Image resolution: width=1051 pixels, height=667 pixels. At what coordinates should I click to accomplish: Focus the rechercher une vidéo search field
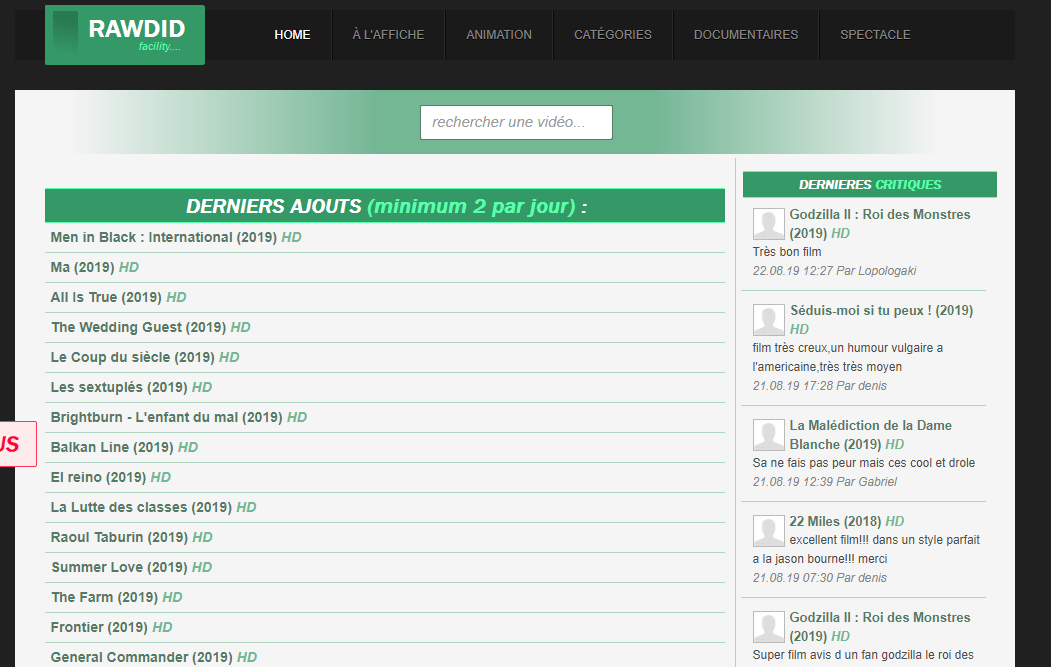pos(516,123)
